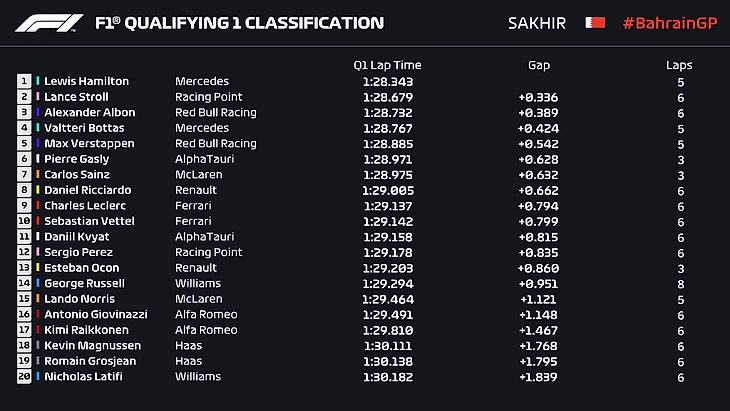Screen dimensions: 730x411
Task: Click the position 1 number badge
Action: click(x=25, y=81)
